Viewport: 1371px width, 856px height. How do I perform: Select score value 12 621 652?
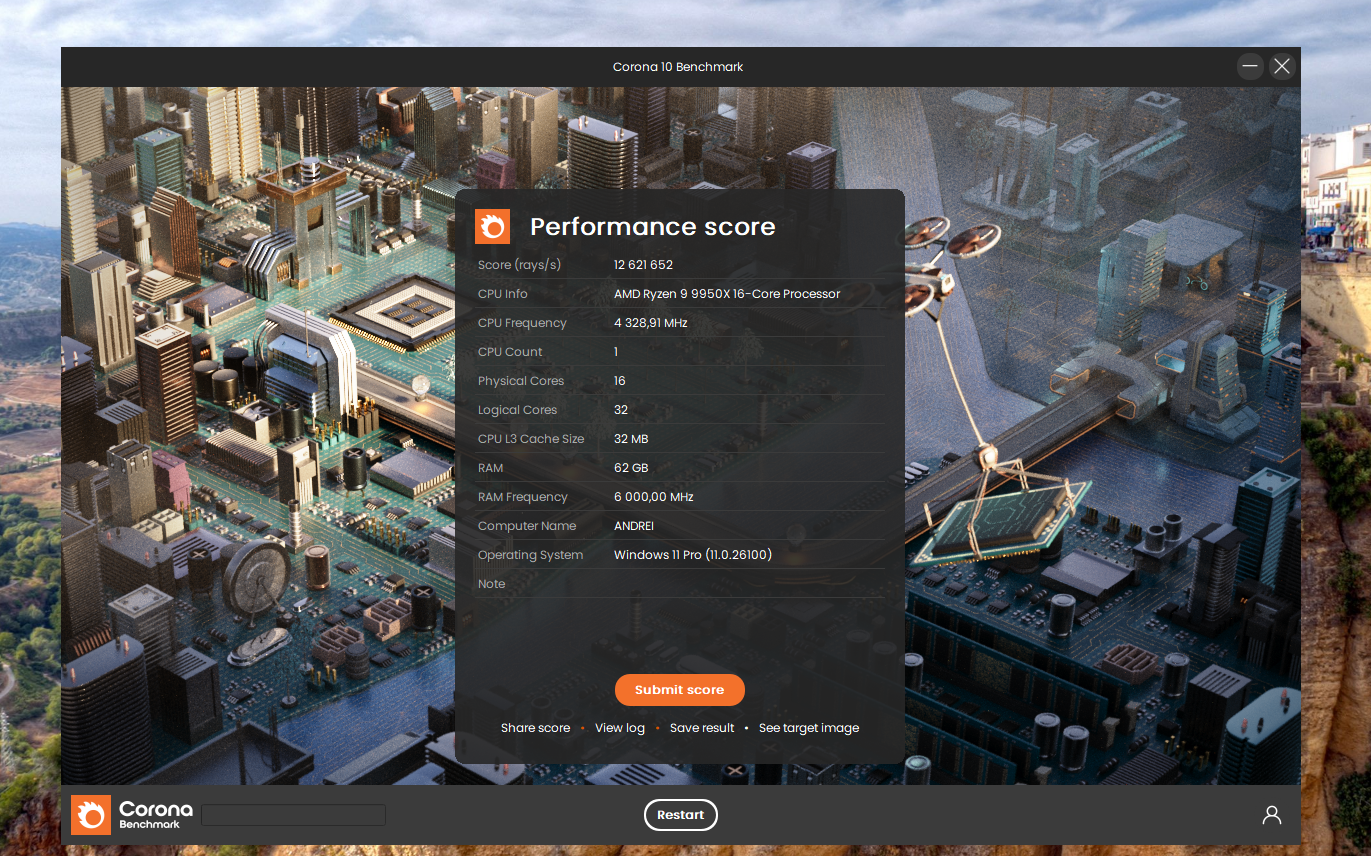(x=643, y=265)
